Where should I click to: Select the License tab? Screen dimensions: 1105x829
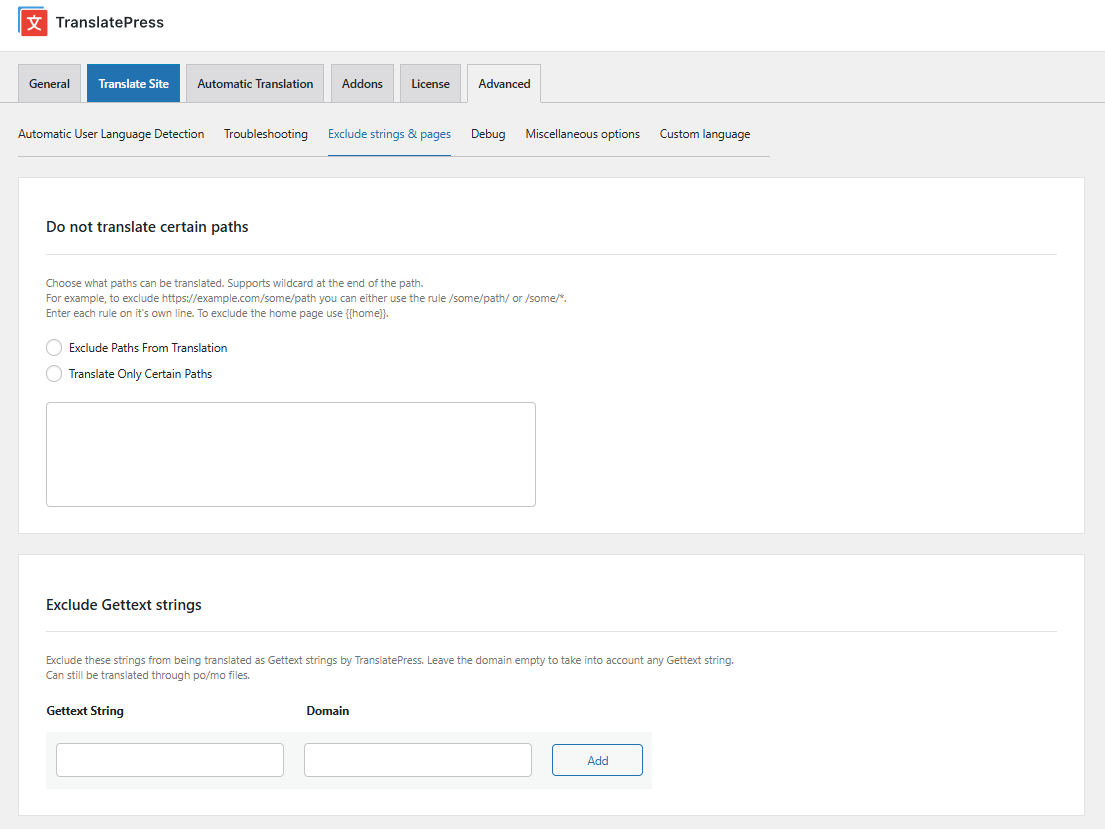click(x=430, y=84)
